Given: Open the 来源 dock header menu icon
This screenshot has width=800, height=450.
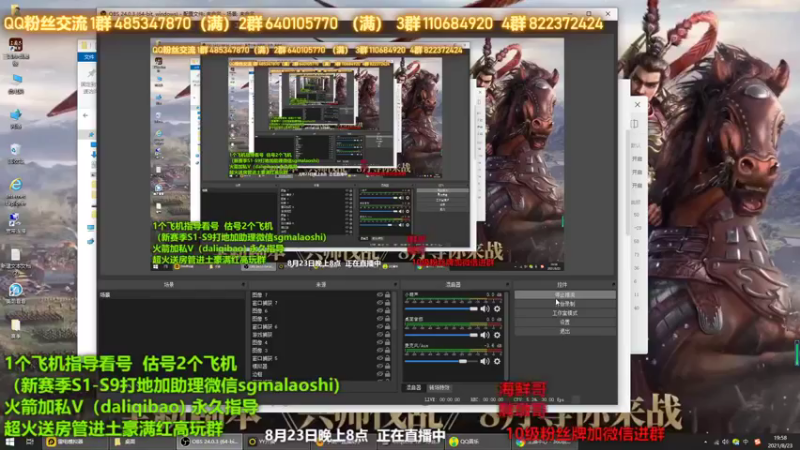Looking at the screenshot, I should coord(395,284).
